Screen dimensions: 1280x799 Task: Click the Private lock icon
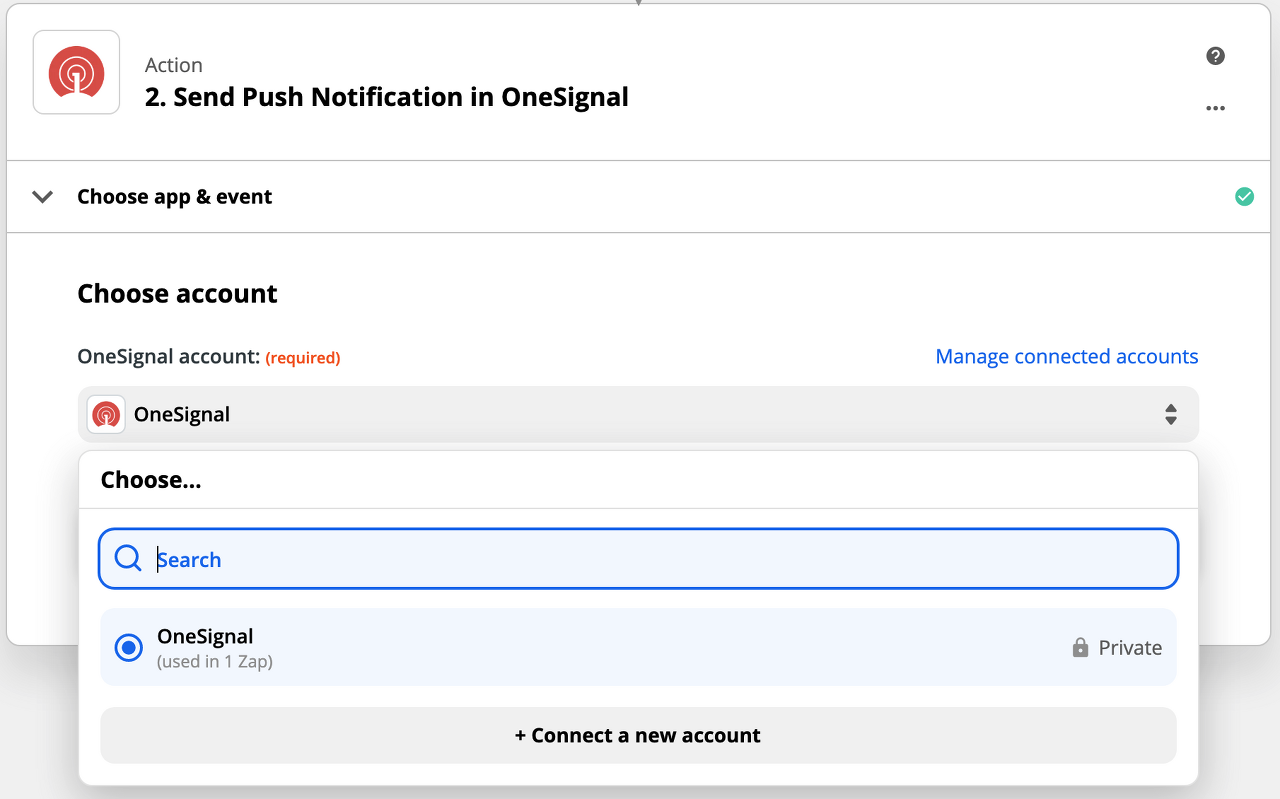pos(1080,648)
